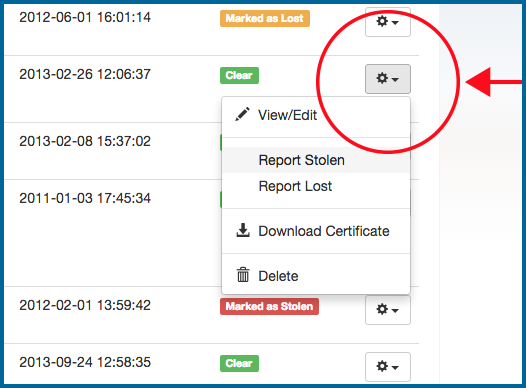This screenshot has width=526, height=388.
Task: Select date text 2013-09-24 12:58:35
Action: pyautogui.click(x=85, y=363)
